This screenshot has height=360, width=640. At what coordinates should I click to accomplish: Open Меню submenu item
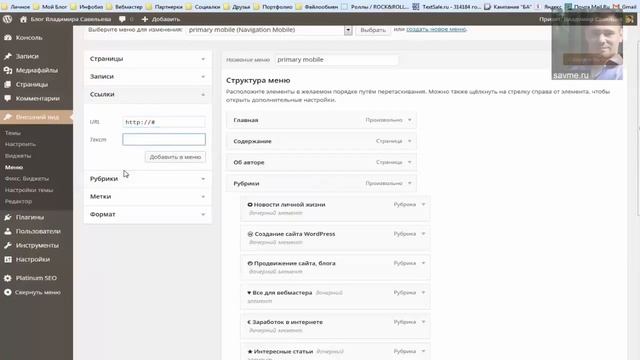coord(14,167)
